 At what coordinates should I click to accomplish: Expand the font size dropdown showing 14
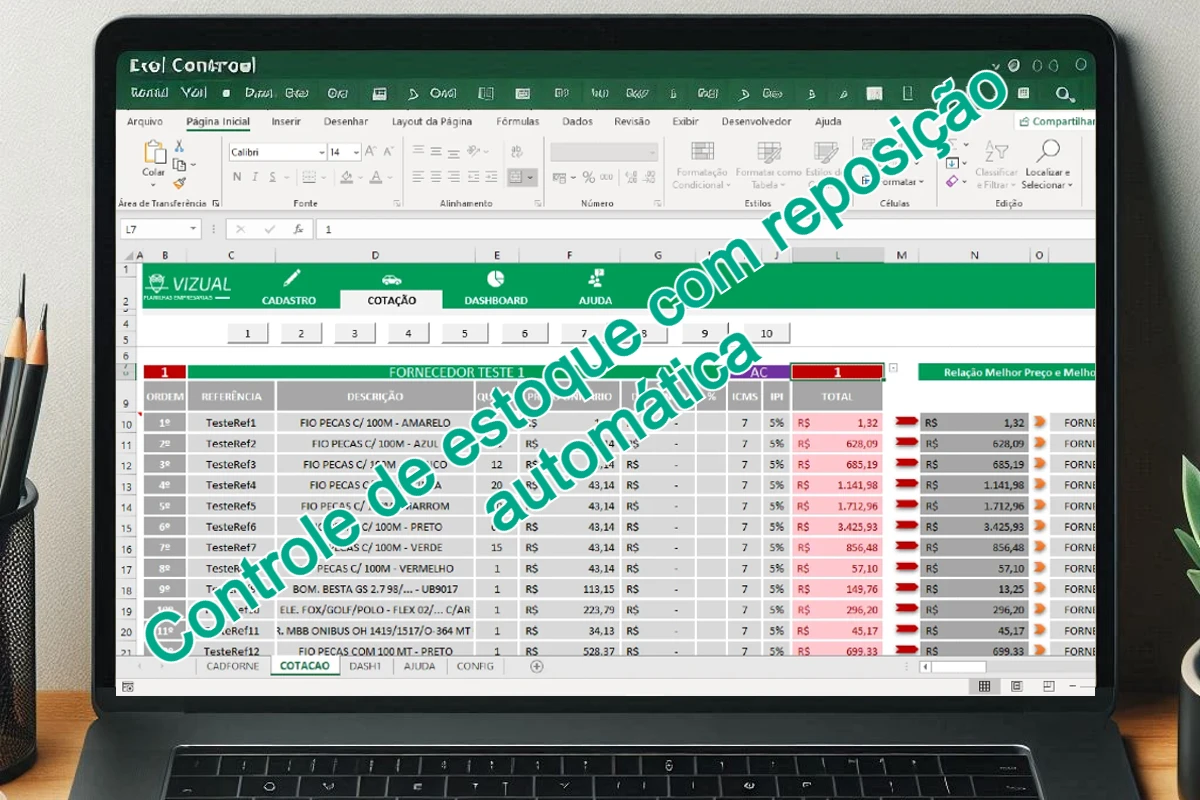[356, 150]
